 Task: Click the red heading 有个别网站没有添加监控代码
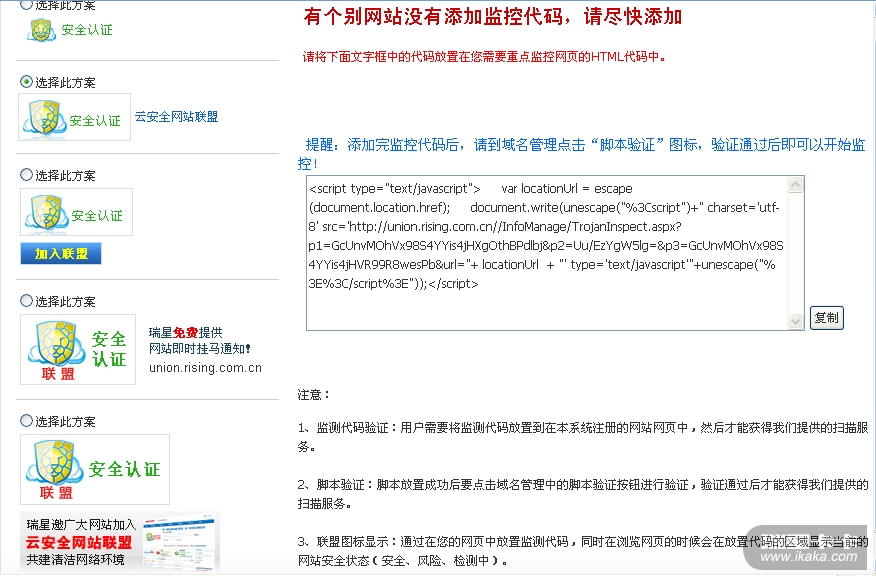pyautogui.click(x=493, y=17)
